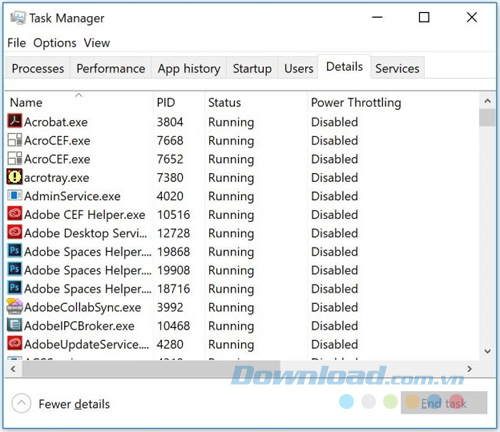Select the AdminService.exe process name
Viewport: 500px width, 432px height.
(x=72, y=196)
